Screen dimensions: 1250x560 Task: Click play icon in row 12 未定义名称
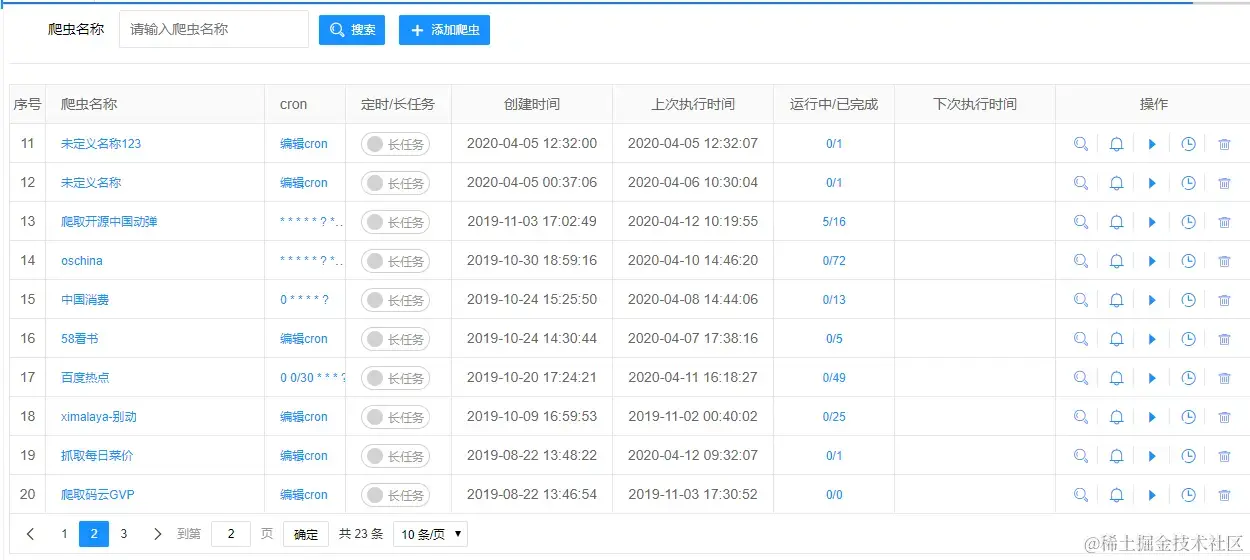1152,183
